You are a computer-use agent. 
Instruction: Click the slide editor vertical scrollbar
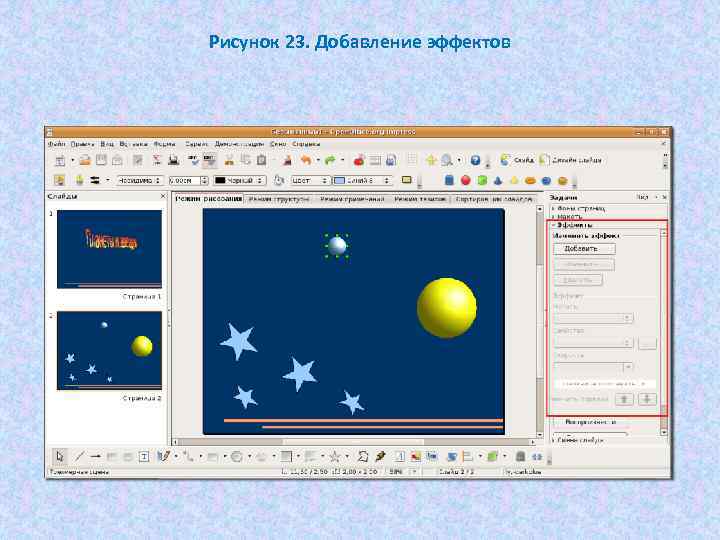(x=540, y=321)
